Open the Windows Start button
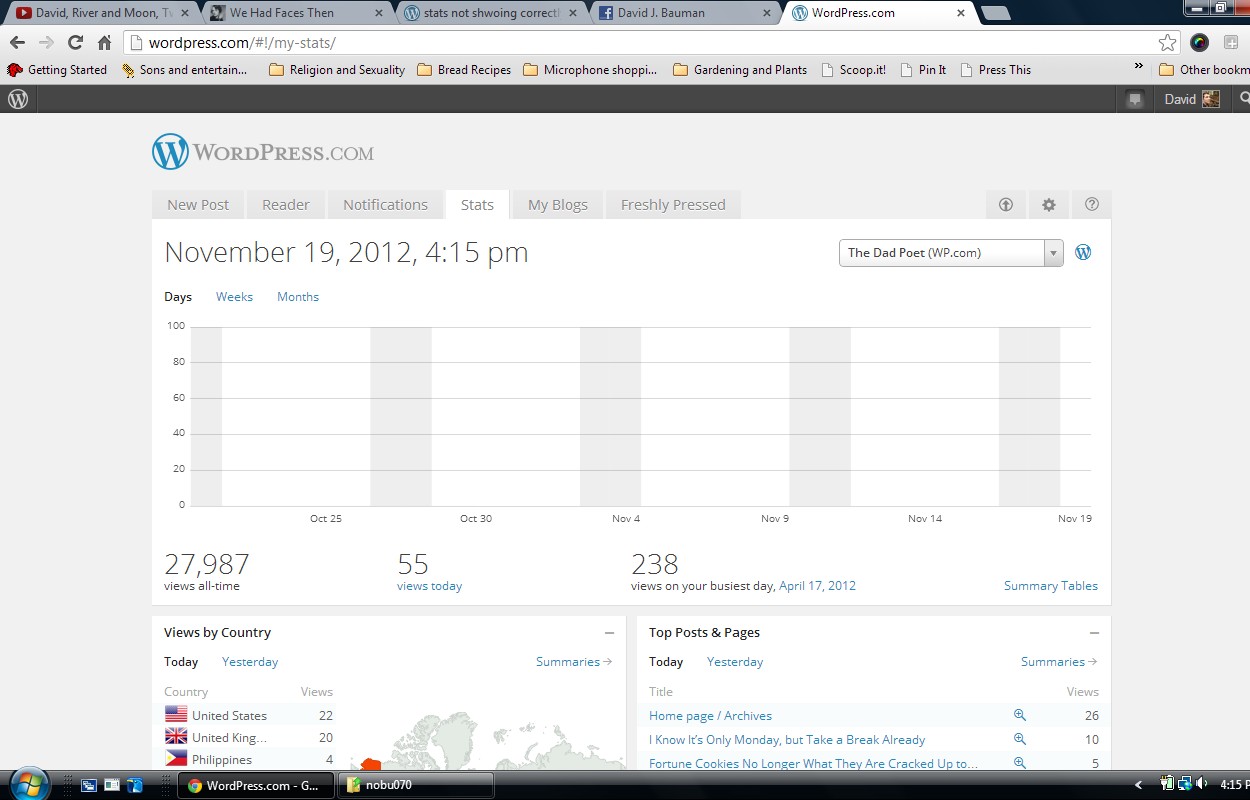 click(x=28, y=783)
